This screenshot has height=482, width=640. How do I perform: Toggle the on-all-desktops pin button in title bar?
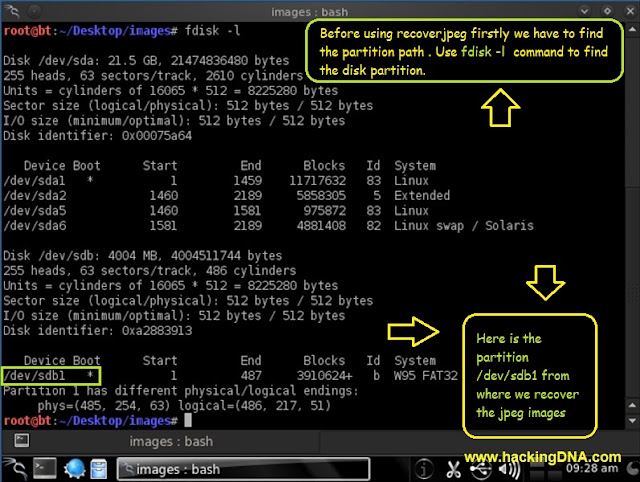tap(35, 11)
